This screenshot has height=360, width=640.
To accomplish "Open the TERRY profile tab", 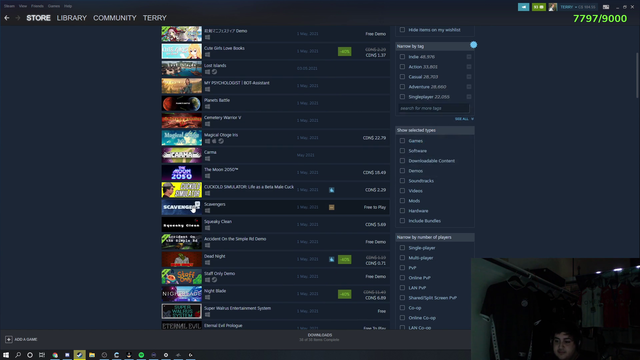I will point(155,18).
